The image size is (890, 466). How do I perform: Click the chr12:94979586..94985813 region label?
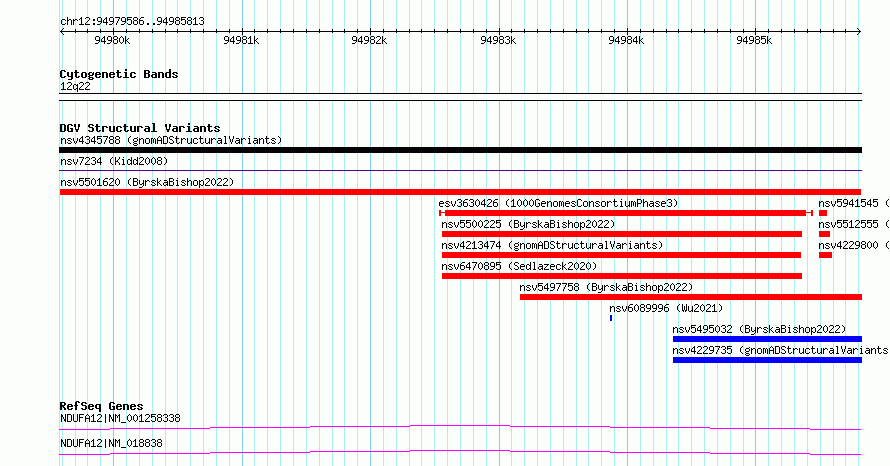[x=132, y=22]
